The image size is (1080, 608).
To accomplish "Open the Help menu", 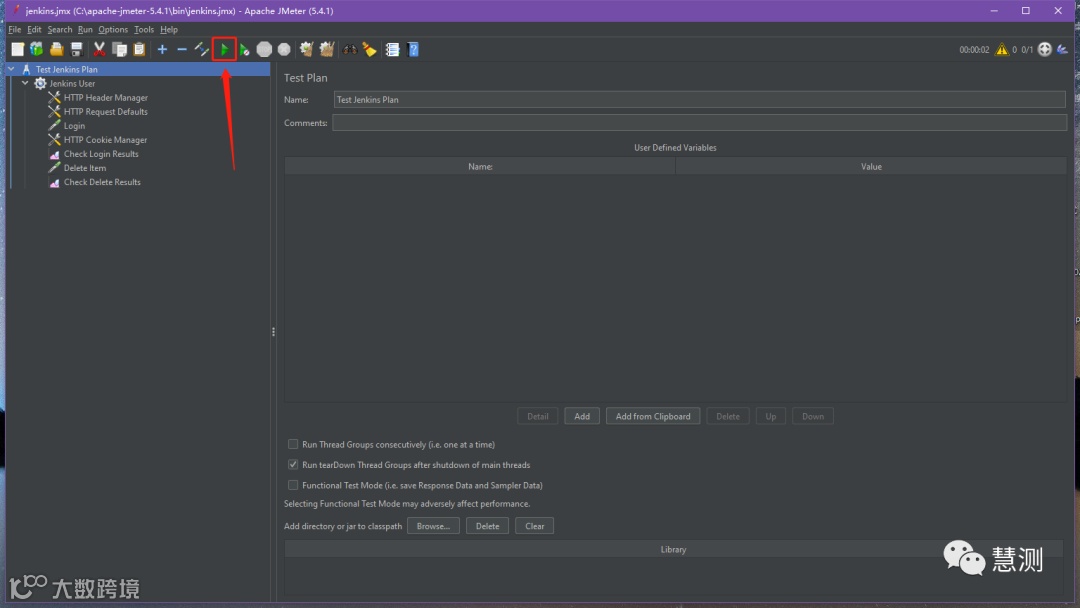I will 169,30.
